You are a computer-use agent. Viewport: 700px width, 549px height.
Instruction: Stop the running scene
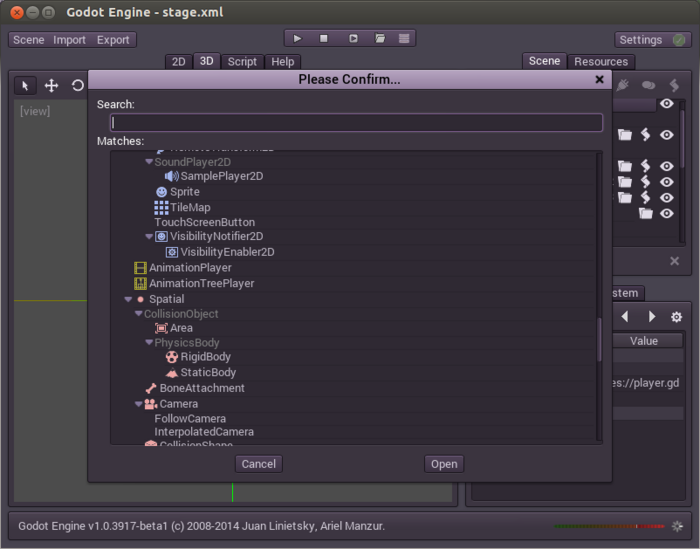pos(324,39)
